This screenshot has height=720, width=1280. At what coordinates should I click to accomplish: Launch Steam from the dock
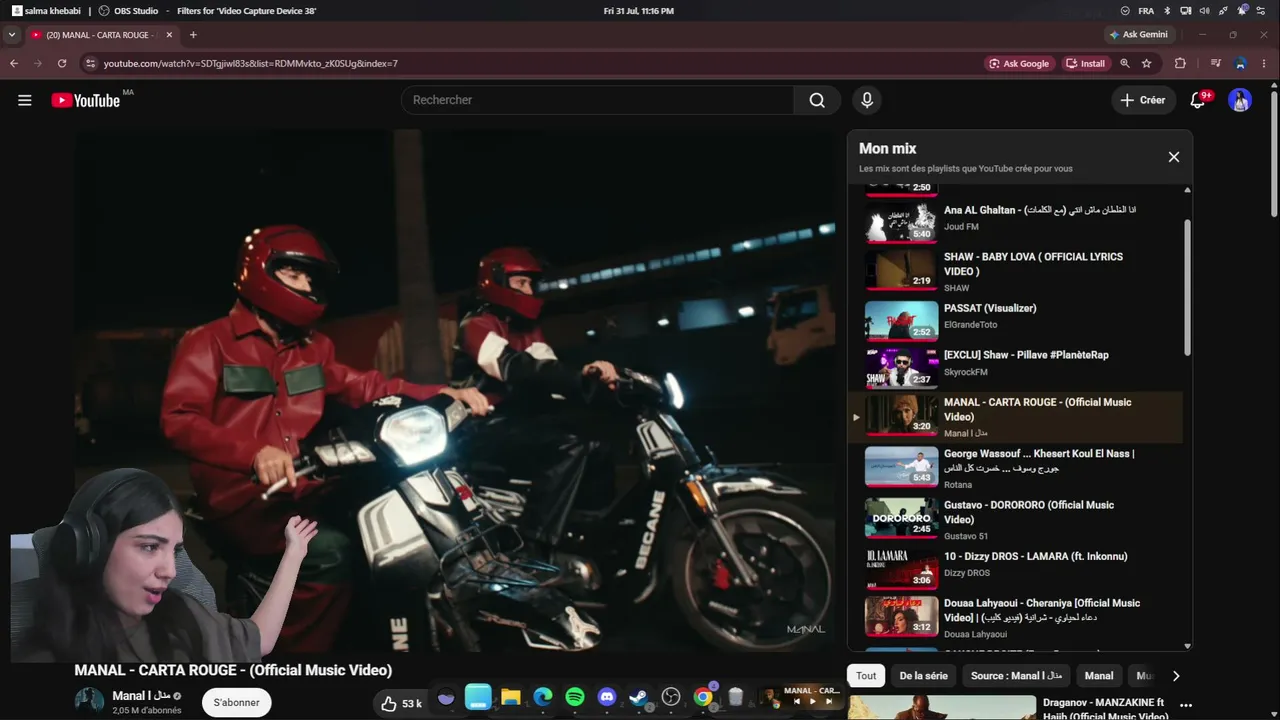click(639, 697)
